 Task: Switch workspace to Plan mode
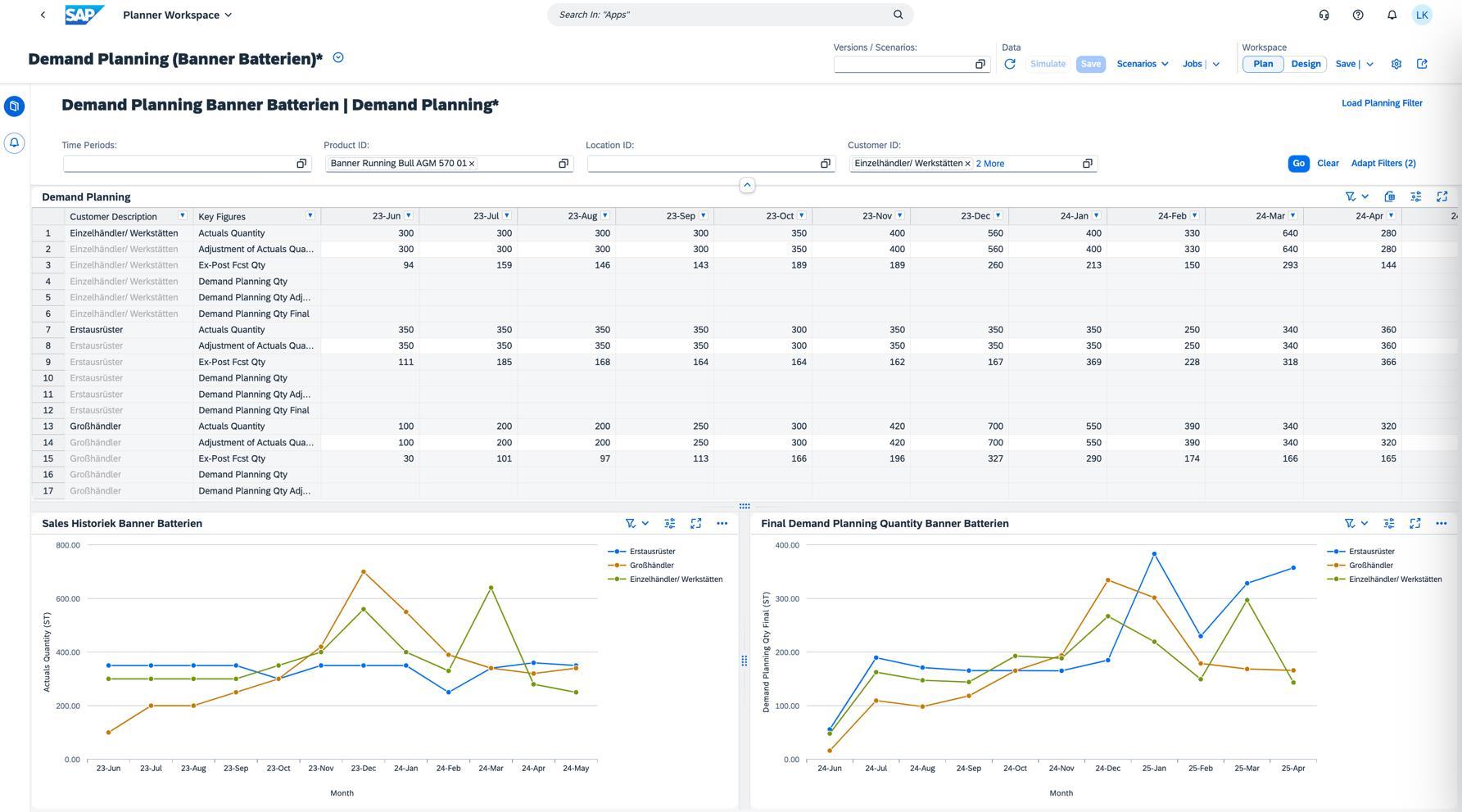coord(1263,64)
